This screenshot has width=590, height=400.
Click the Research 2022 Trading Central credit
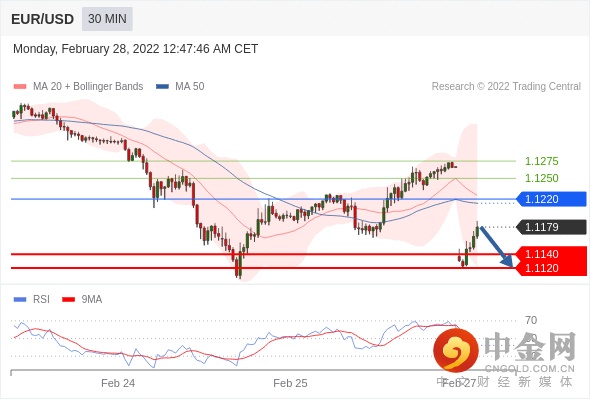[x=506, y=87]
